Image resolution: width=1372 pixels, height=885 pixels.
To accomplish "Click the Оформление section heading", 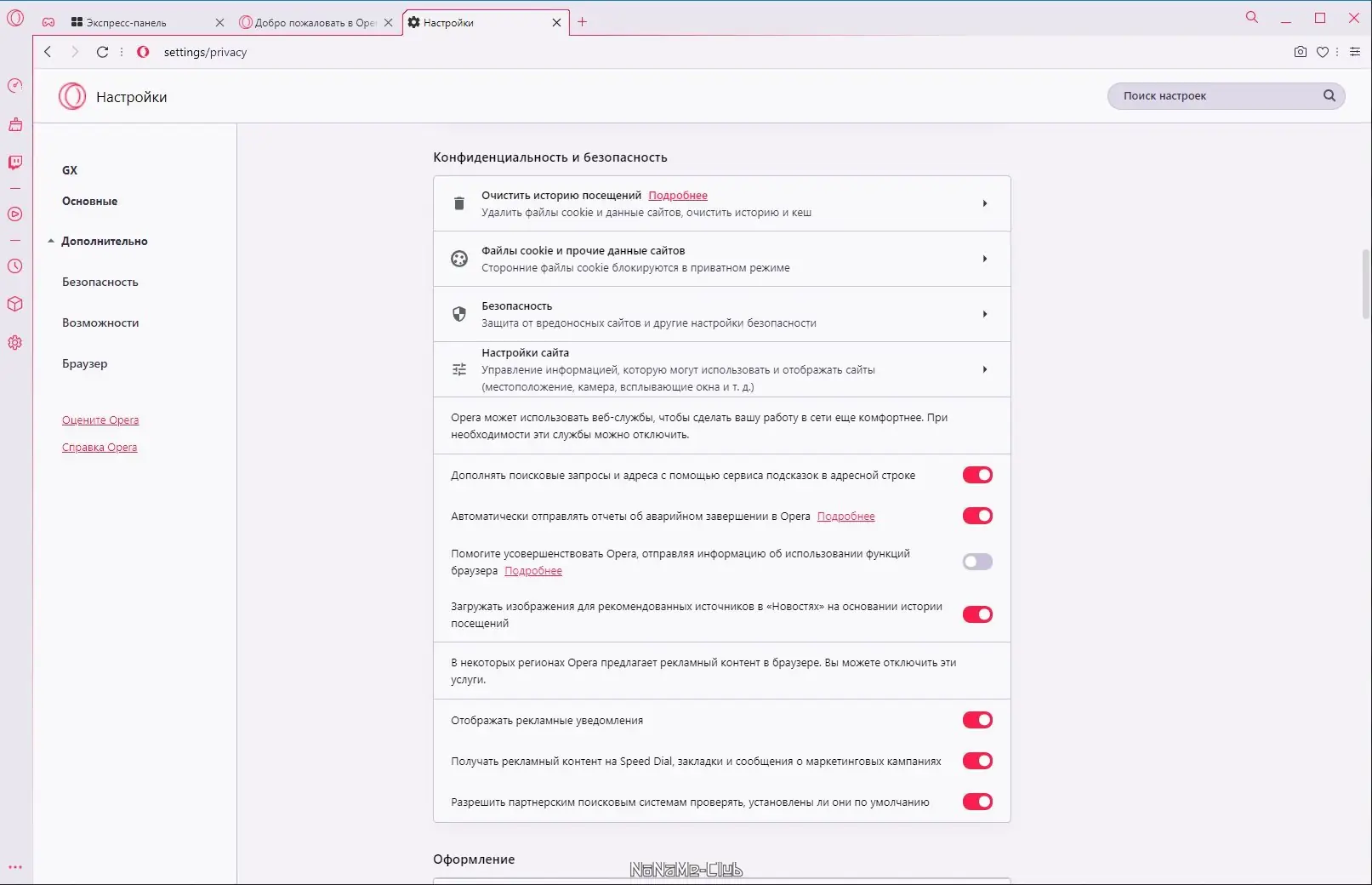I will pos(474,859).
